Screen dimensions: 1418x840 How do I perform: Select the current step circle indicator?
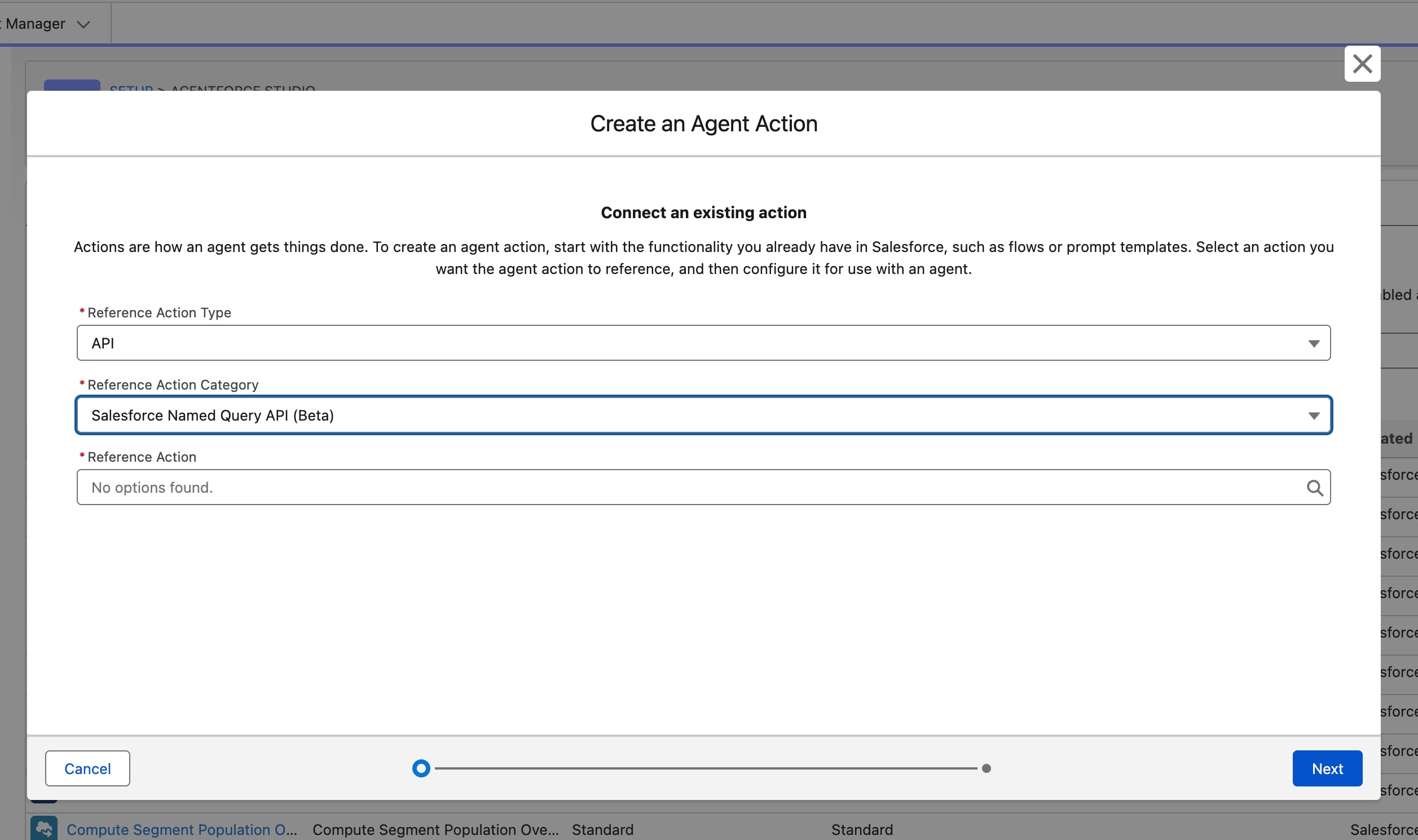click(421, 768)
